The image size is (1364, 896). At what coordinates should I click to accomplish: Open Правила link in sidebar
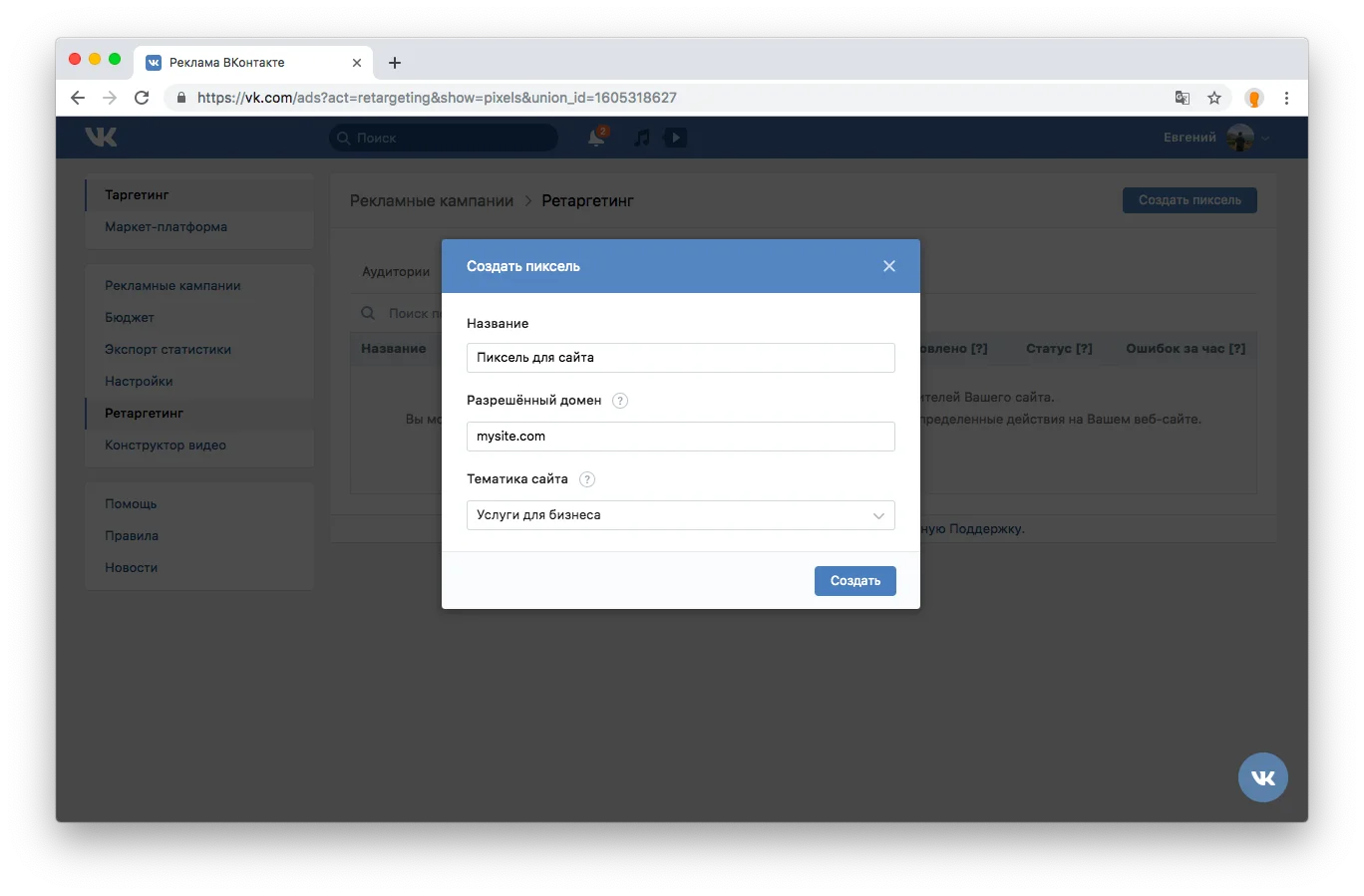tap(132, 536)
